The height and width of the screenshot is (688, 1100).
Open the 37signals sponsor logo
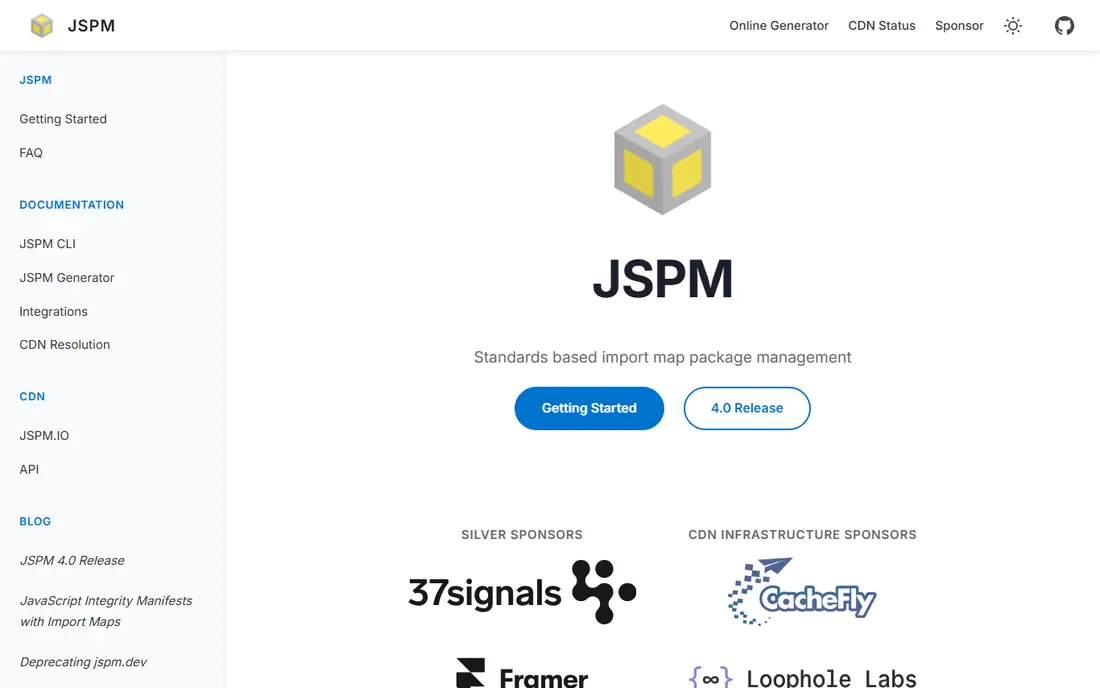pos(522,592)
